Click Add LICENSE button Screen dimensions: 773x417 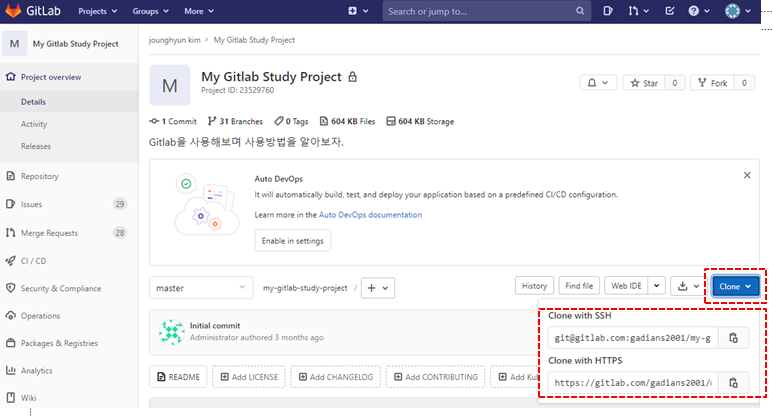[x=249, y=377]
